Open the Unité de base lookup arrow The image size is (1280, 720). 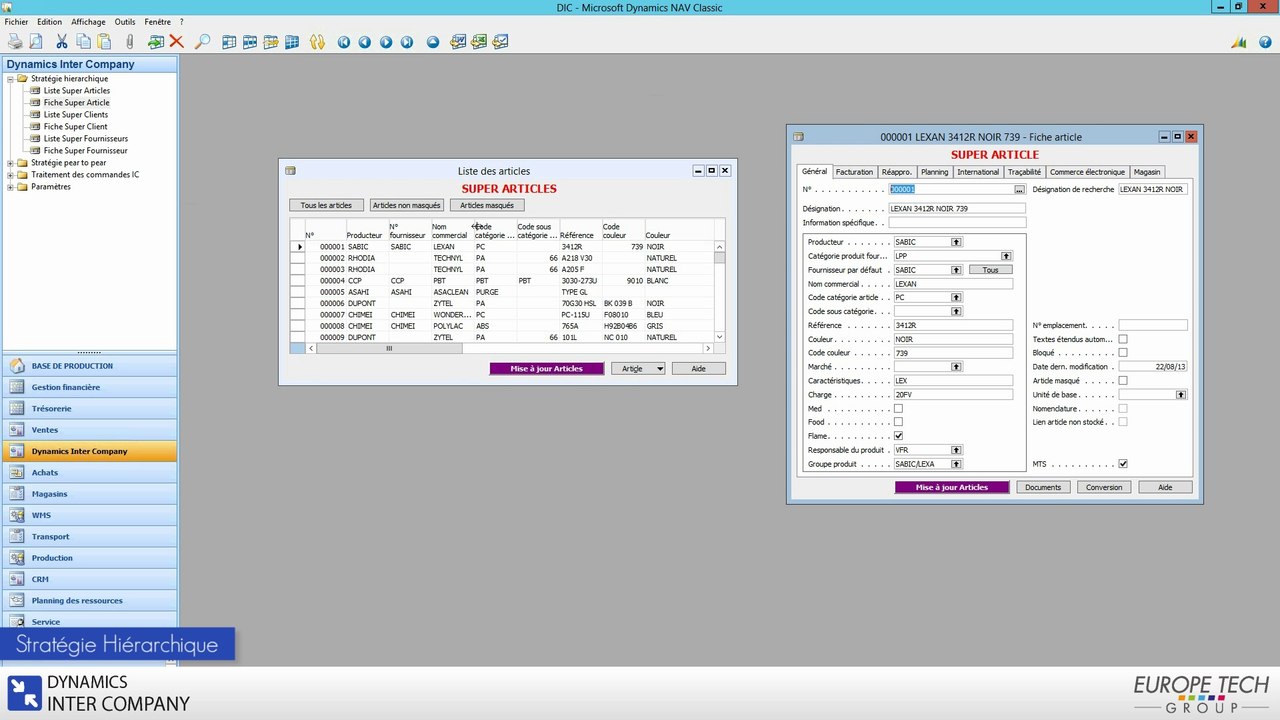coord(1181,394)
